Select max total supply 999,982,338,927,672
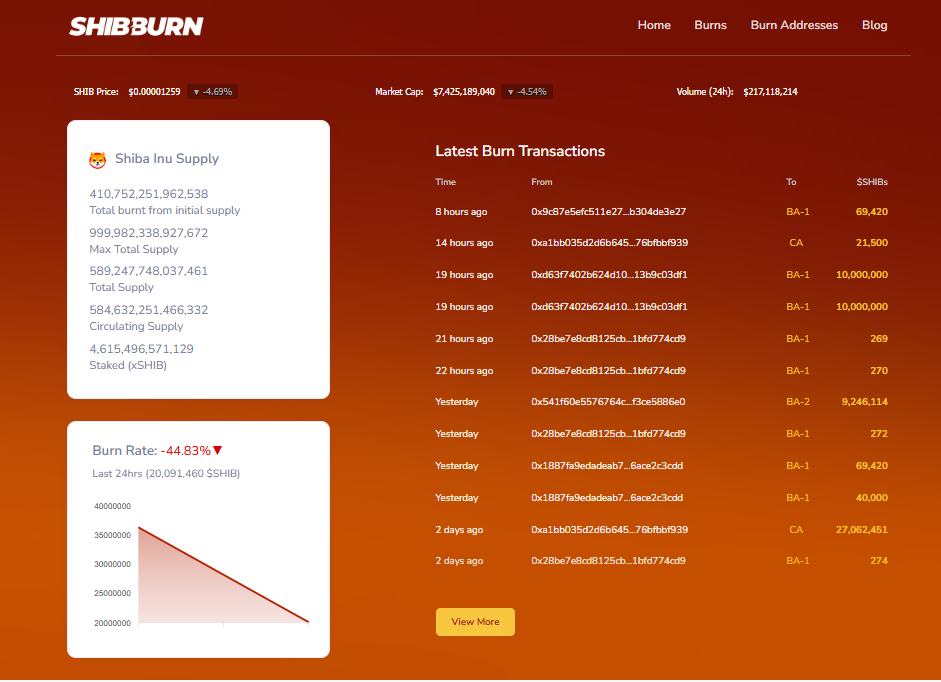This screenshot has width=941, height=682. point(149,233)
